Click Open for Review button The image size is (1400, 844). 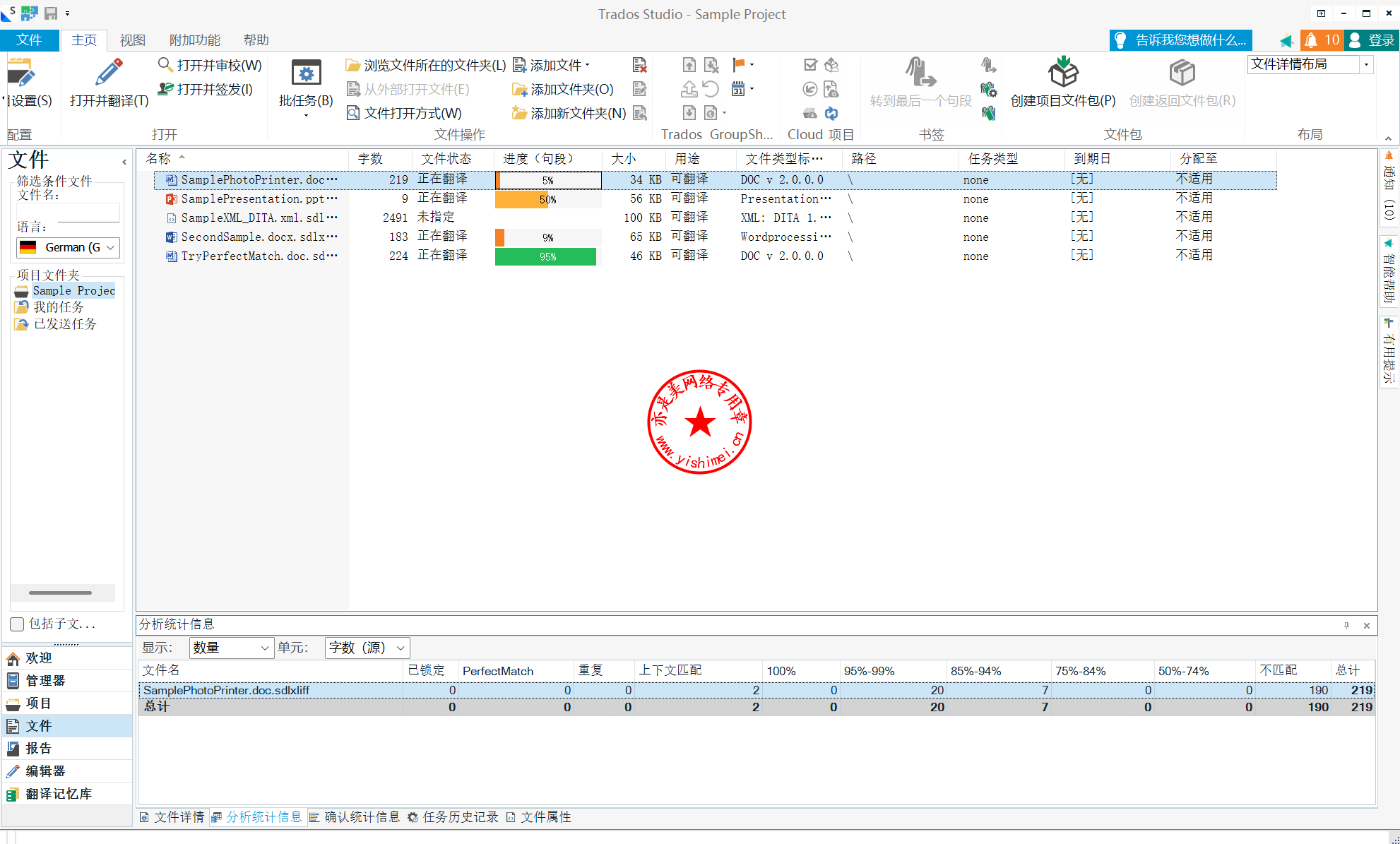210,65
